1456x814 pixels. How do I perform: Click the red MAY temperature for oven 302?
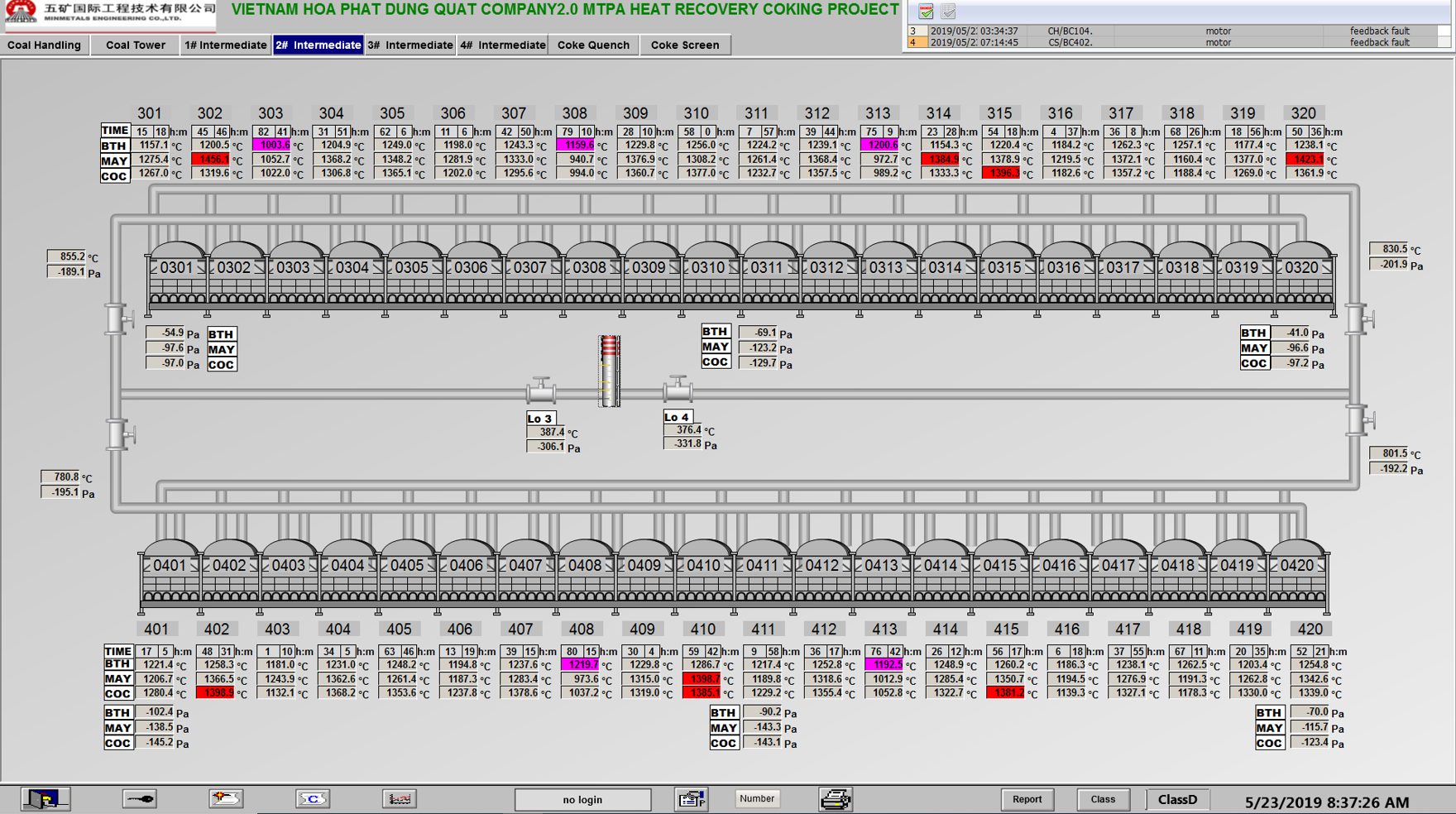click(212, 160)
